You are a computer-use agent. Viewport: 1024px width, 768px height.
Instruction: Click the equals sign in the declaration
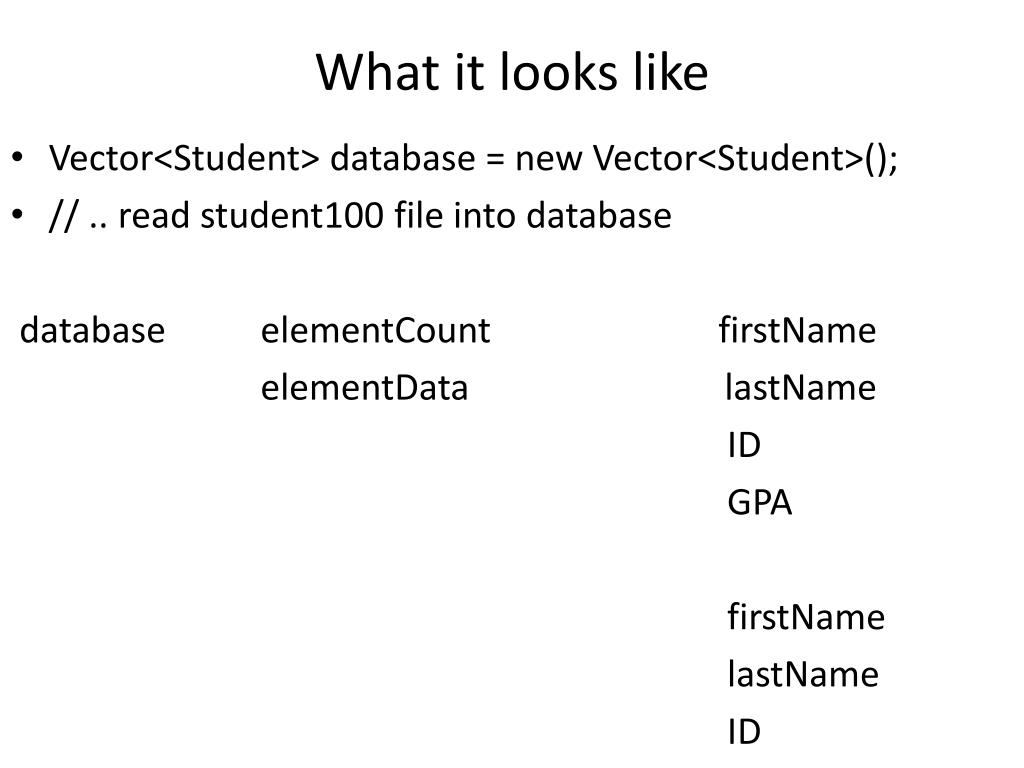point(496,160)
